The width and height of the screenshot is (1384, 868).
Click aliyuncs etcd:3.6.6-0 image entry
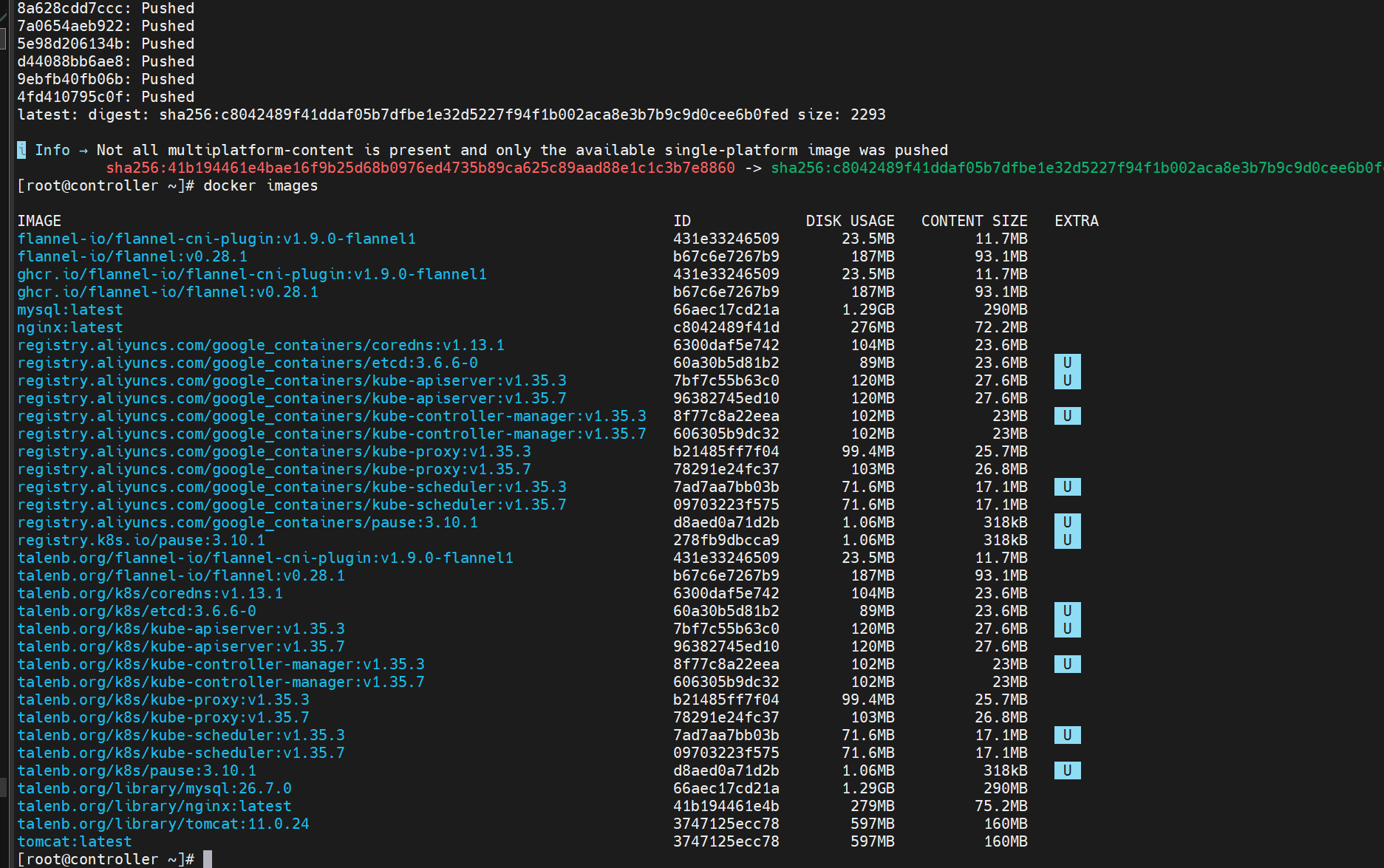tap(248, 363)
